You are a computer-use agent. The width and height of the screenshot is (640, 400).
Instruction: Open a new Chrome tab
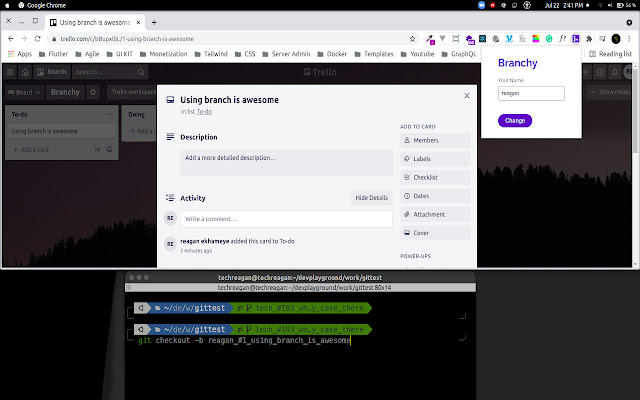(154, 21)
